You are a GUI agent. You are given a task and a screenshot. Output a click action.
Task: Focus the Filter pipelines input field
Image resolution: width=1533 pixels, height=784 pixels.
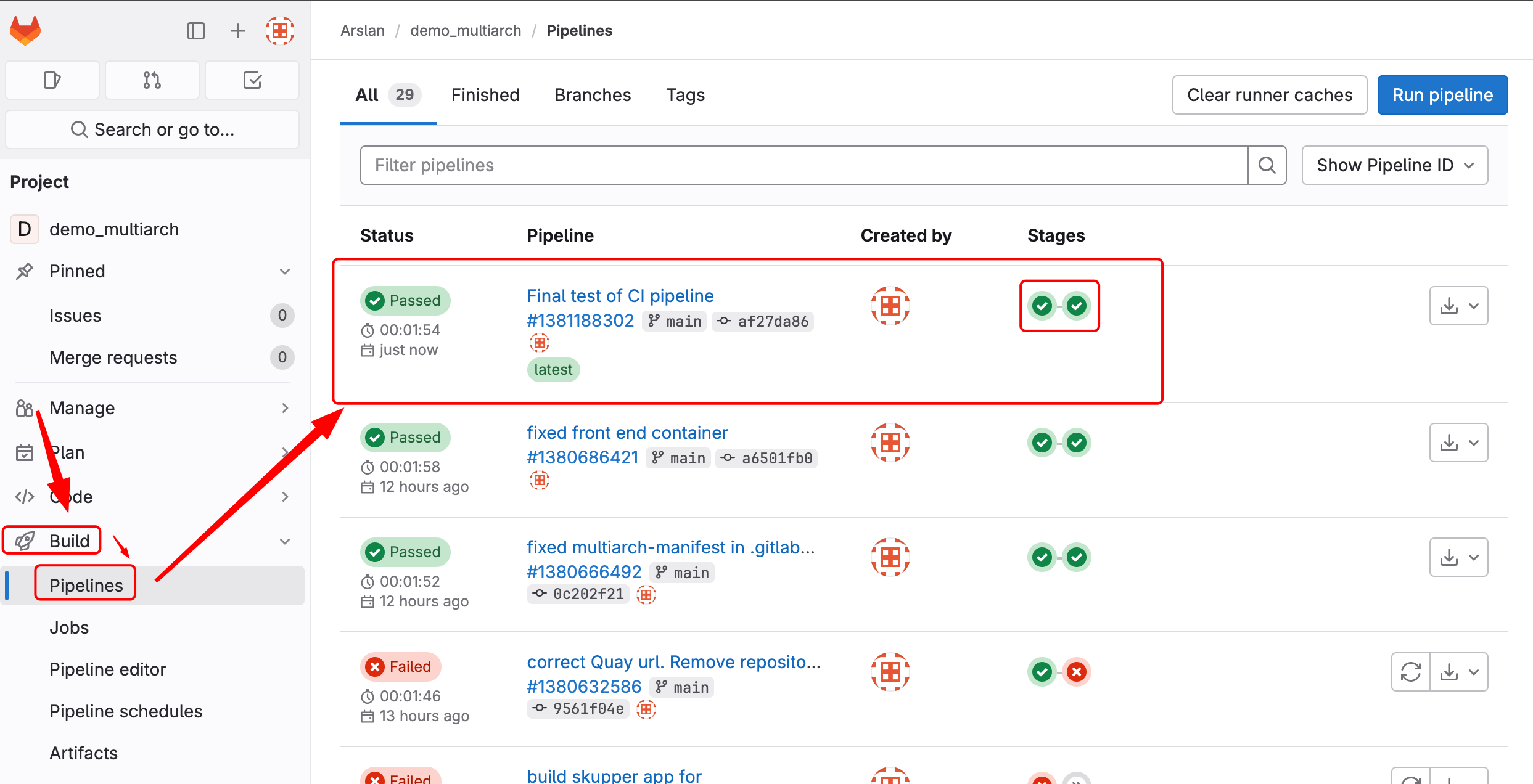coord(804,165)
